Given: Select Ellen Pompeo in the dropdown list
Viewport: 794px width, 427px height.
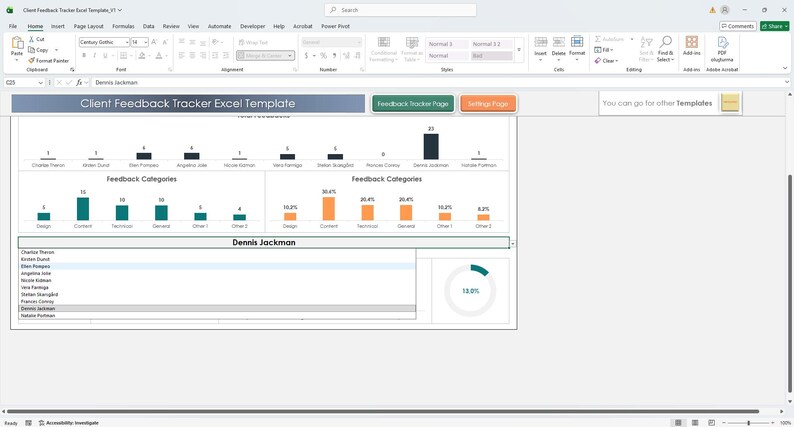Looking at the screenshot, I should click(x=217, y=266).
